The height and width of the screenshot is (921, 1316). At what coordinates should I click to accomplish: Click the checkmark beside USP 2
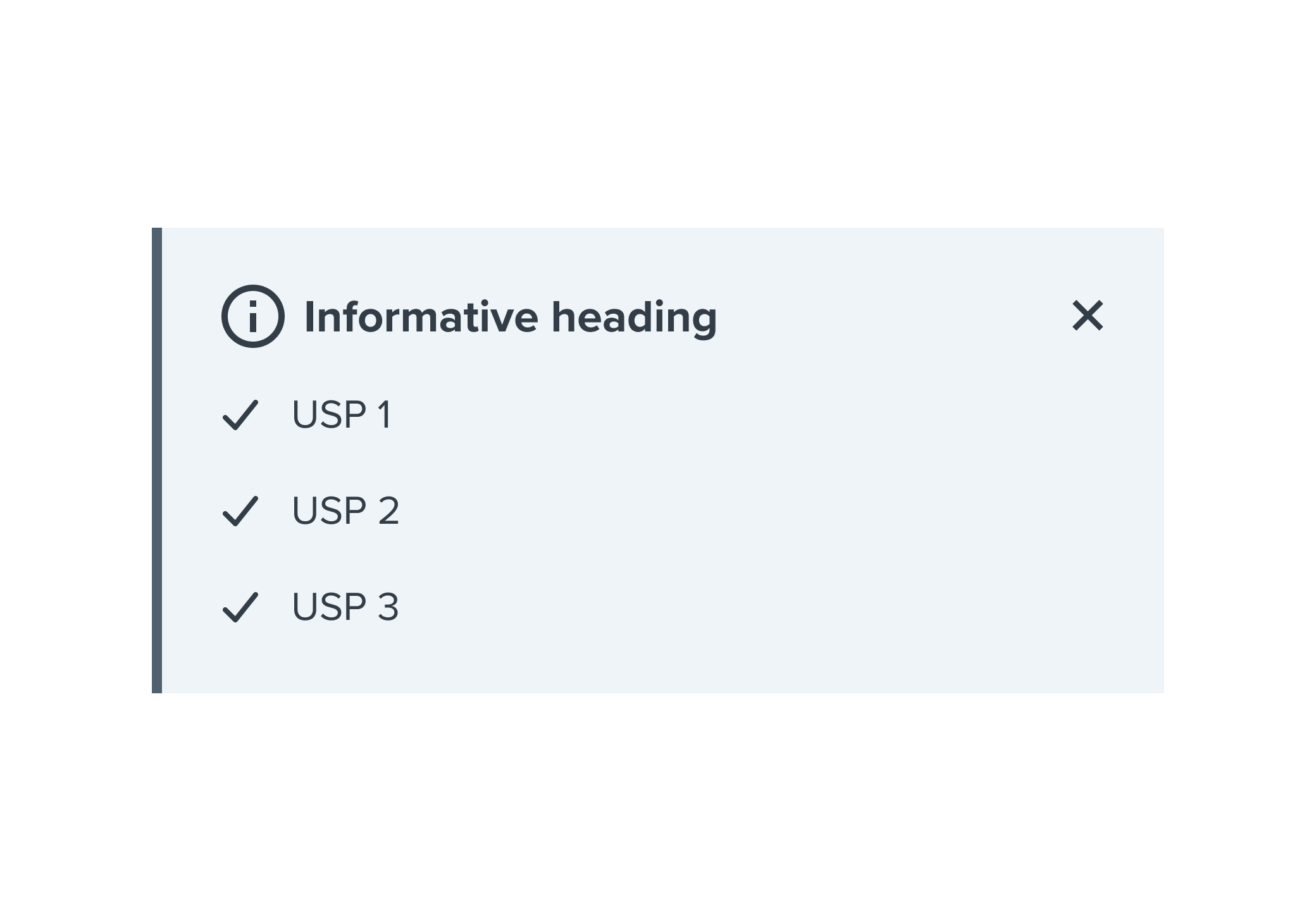240,511
